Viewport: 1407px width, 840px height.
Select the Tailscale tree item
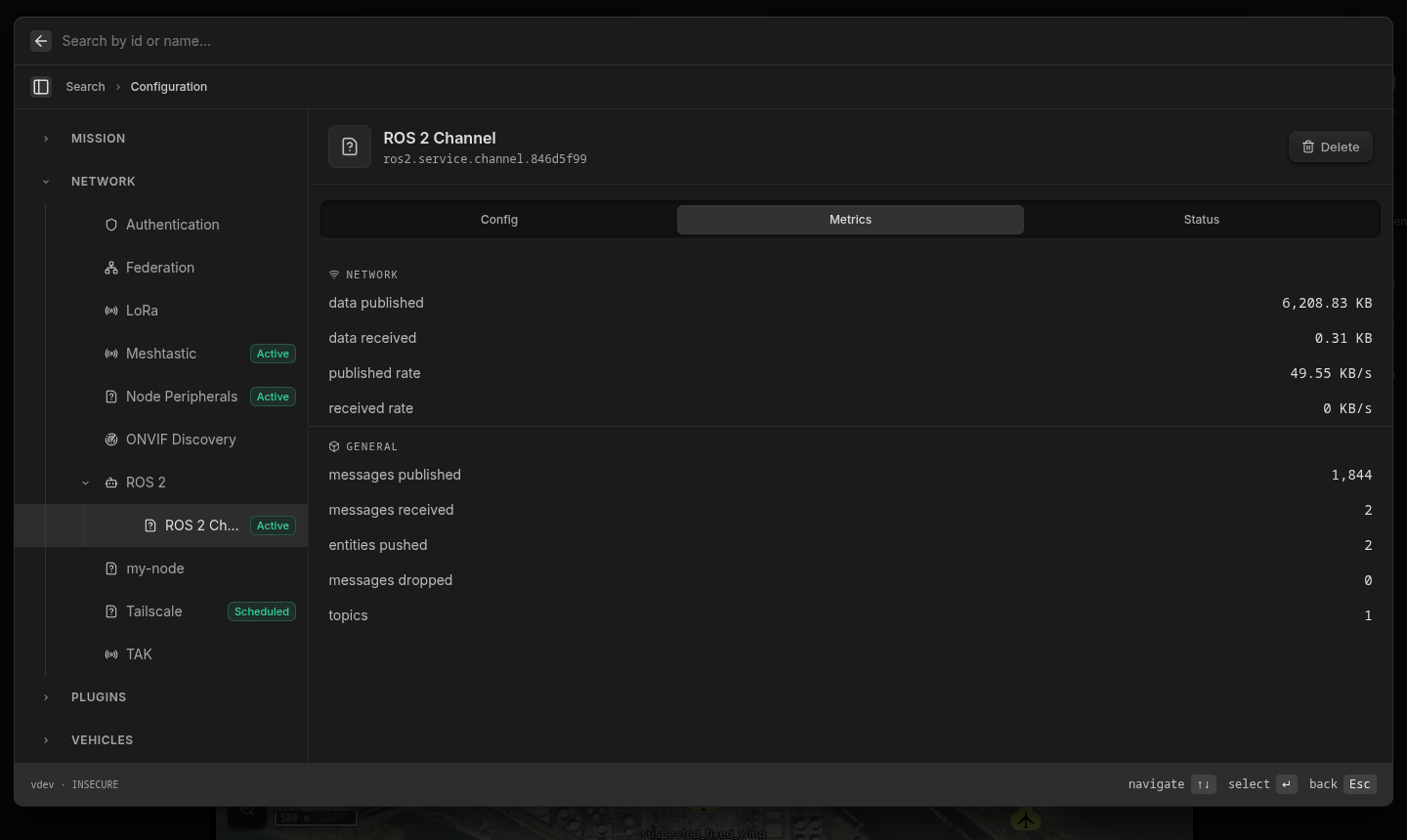pyautogui.click(x=161, y=611)
